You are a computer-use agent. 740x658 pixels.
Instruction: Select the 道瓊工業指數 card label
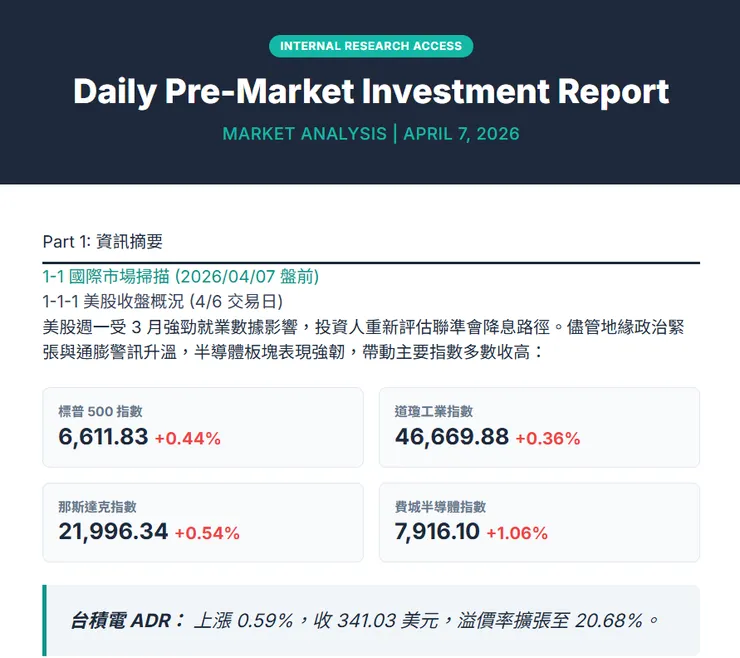[434, 411]
